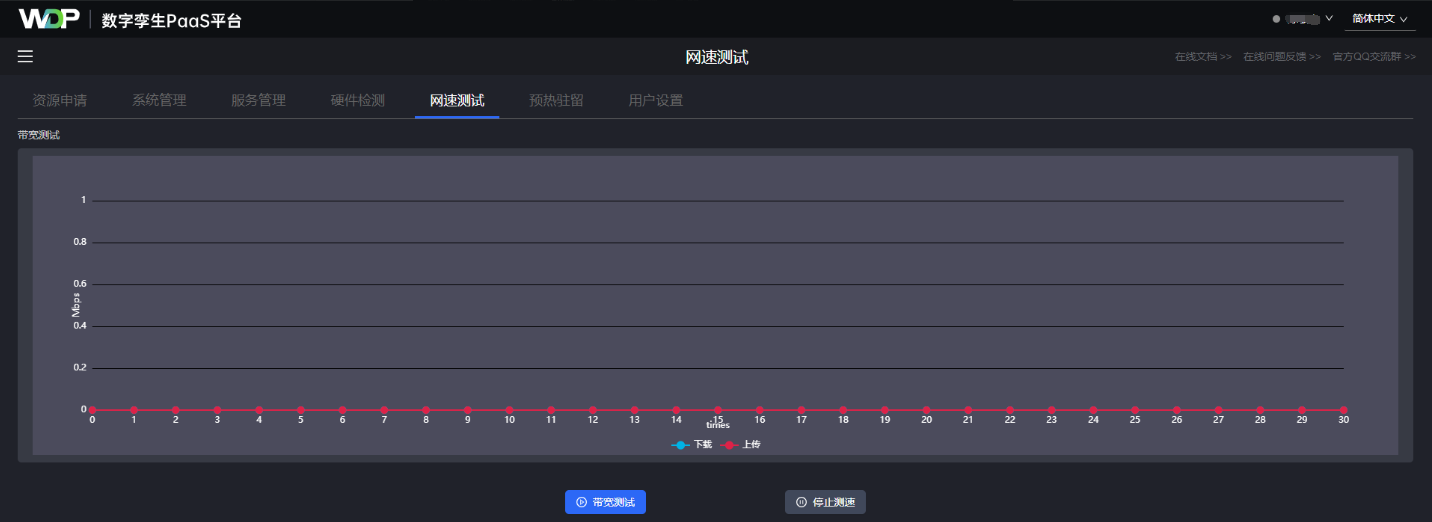The width and height of the screenshot is (1432, 522).
Task: Click the WDP logo
Action: click(x=48, y=19)
